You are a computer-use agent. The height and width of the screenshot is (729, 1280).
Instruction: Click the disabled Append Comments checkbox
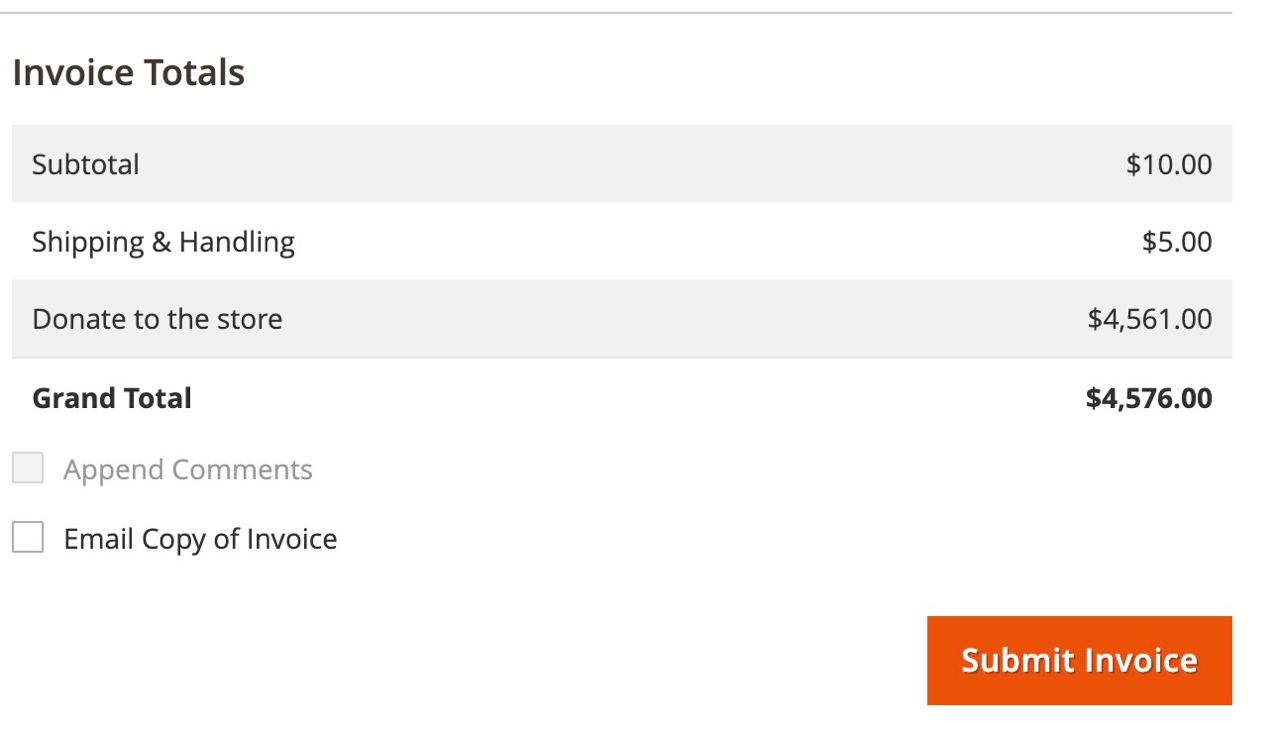click(28, 467)
